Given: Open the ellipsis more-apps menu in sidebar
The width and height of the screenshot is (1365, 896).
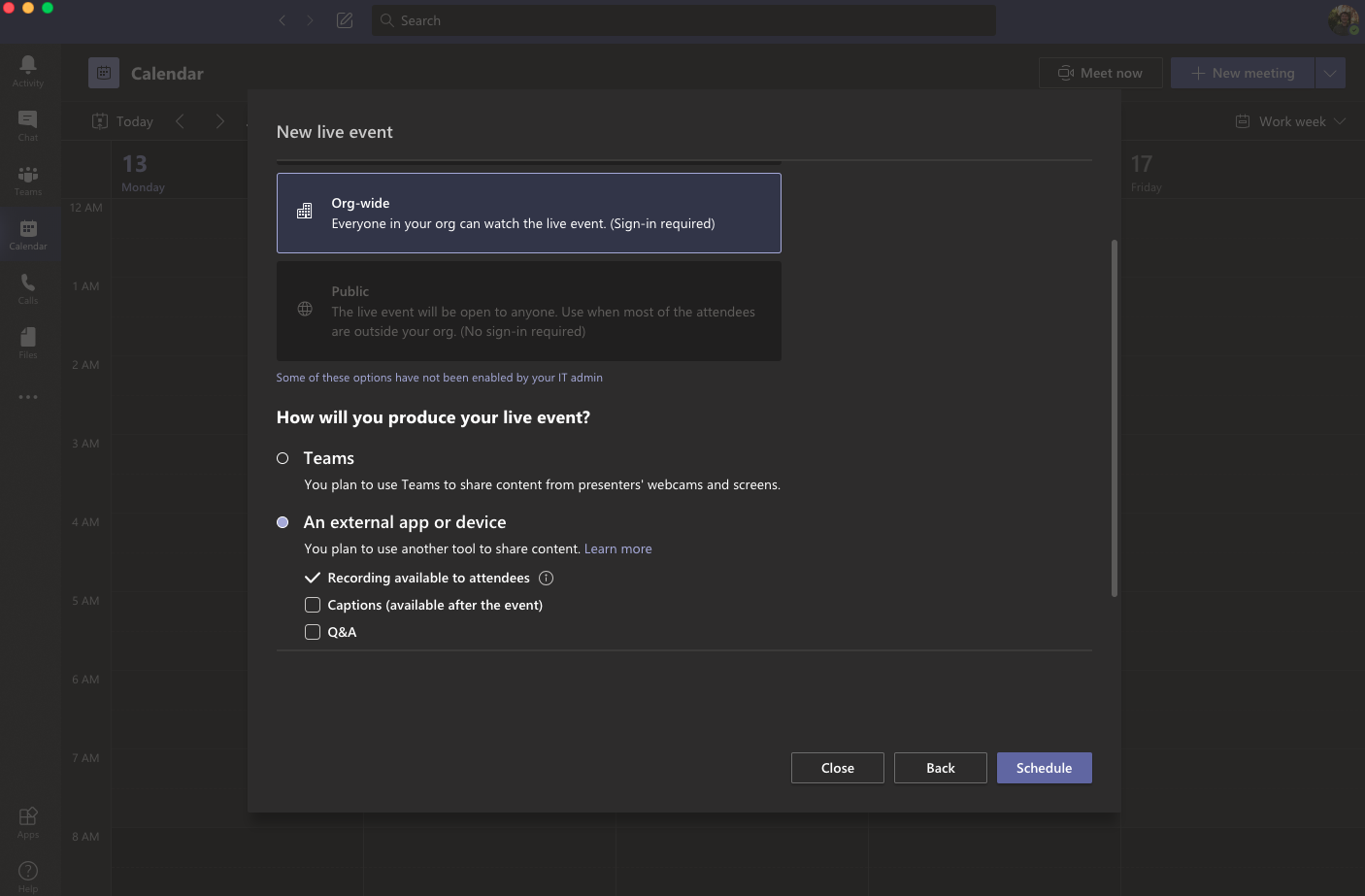Looking at the screenshot, I should click(x=28, y=396).
